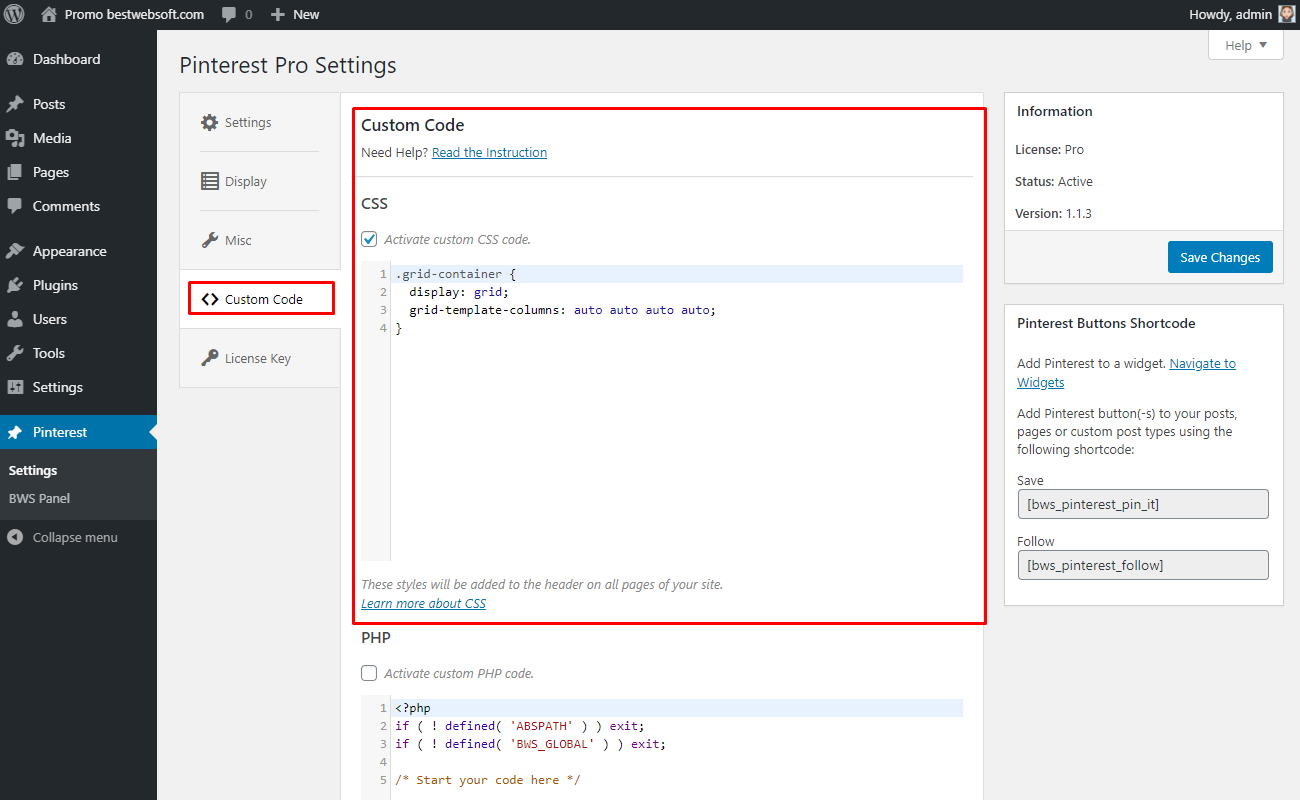1300x800 pixels.
Task: Follow the Learn more about CSS link
Action: (x=423, y=603)
